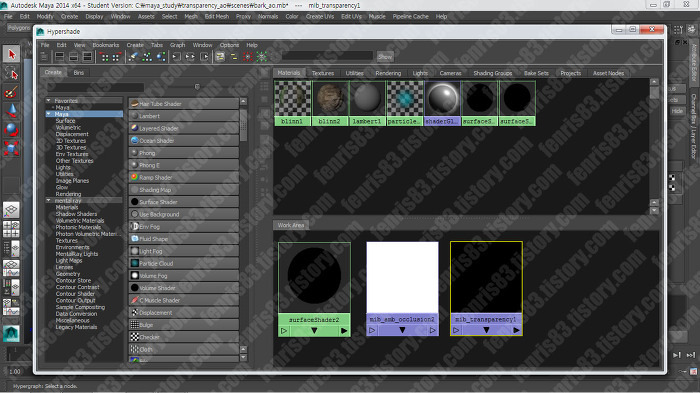Click the Rotate tool red sphere icon
700x393 pixels.
(11, 130)
